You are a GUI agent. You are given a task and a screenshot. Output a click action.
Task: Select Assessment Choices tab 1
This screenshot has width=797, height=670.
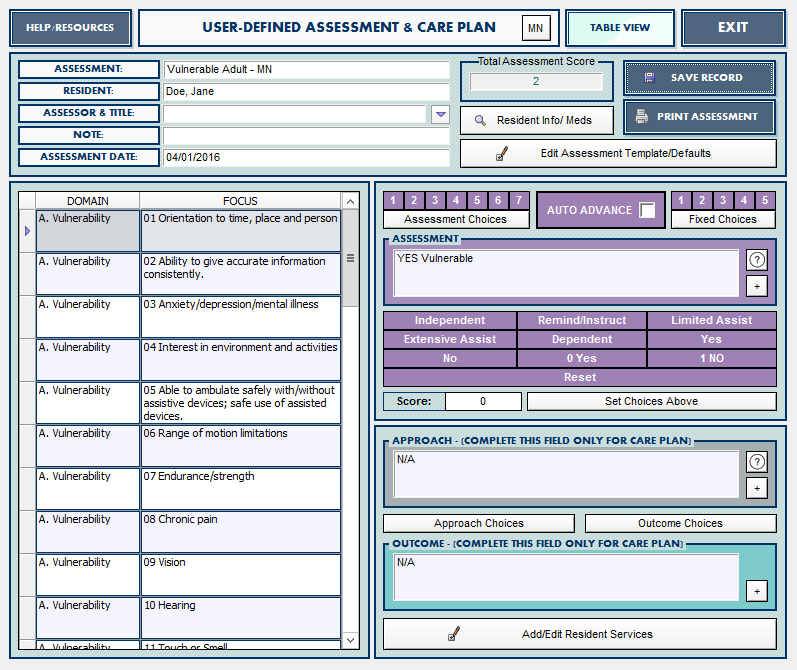coord(393,200)
